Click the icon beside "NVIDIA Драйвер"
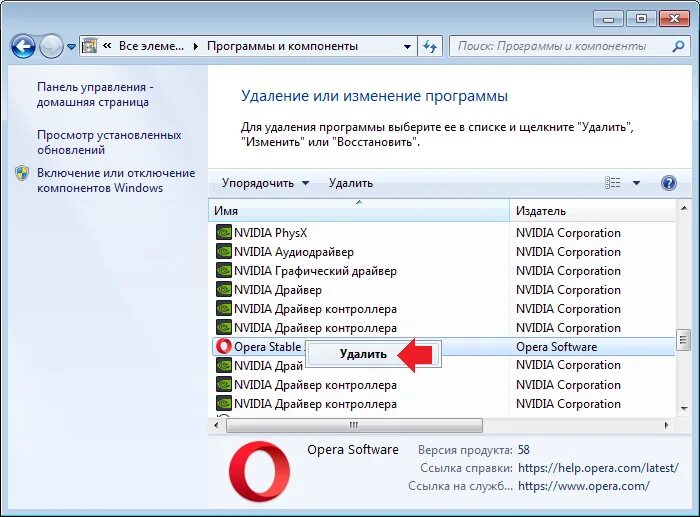700x517 pixels. tap(224, 290)
